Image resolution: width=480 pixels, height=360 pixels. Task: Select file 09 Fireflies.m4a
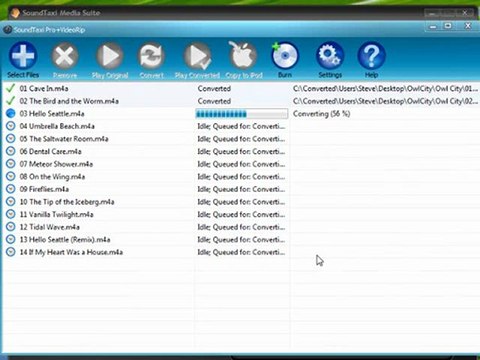[44, 189]
